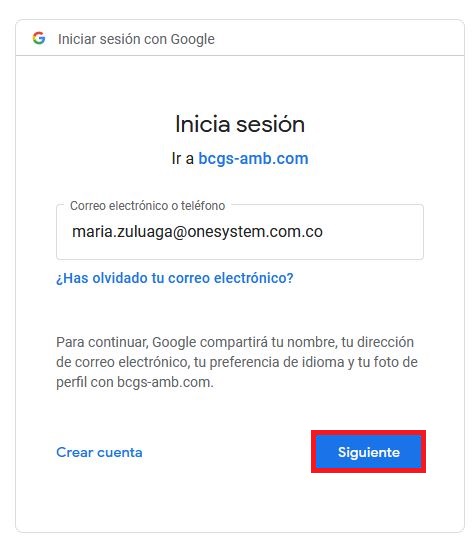Open the Crear cuenta link
Viewport: 473px width, 545px height.
[99, 452]
